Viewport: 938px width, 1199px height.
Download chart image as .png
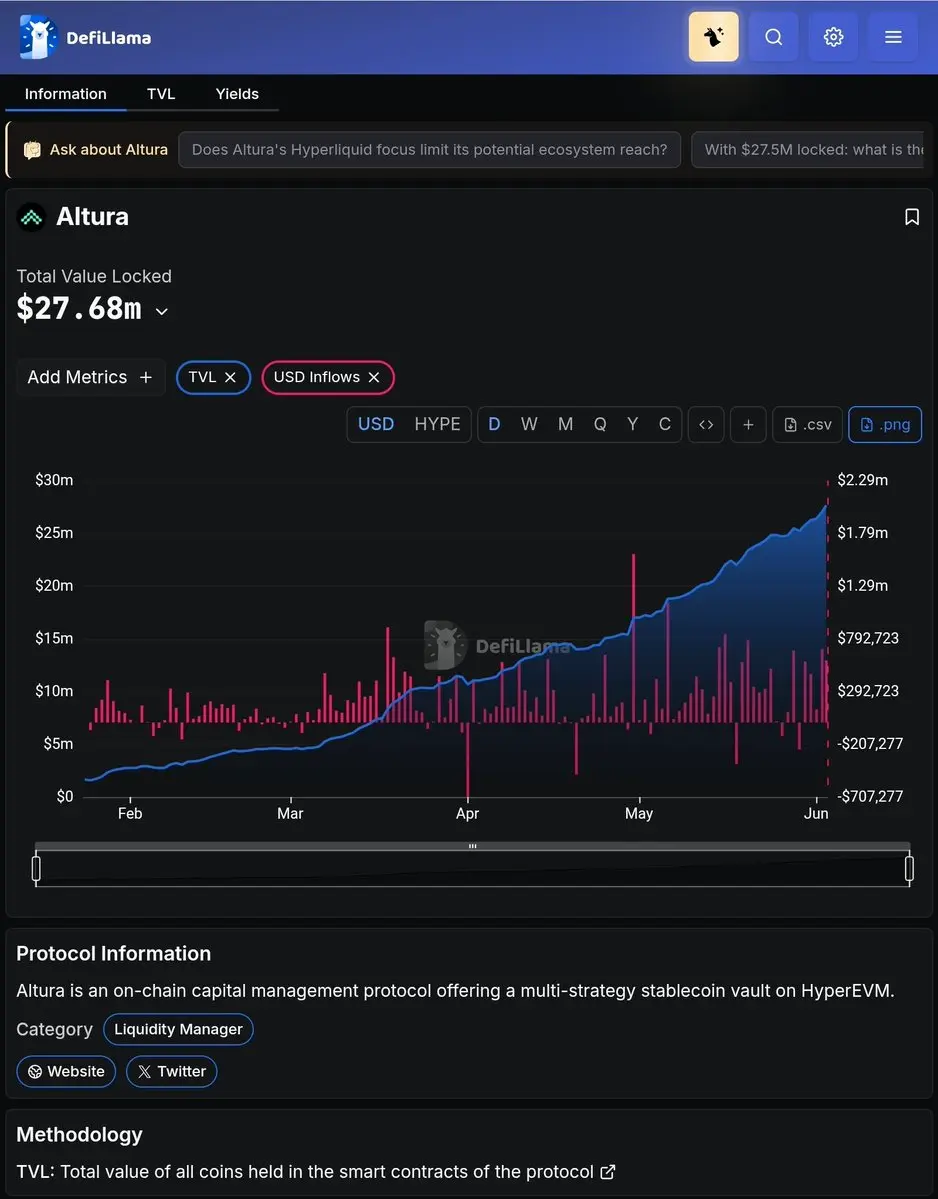coord(885,424)
